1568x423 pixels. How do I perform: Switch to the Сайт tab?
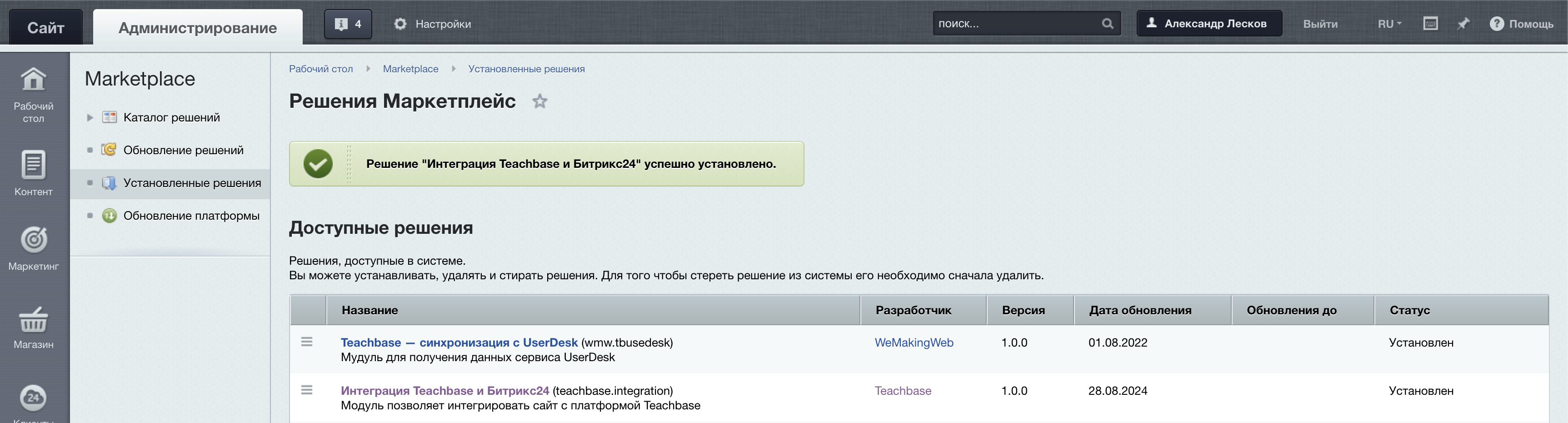45,27
